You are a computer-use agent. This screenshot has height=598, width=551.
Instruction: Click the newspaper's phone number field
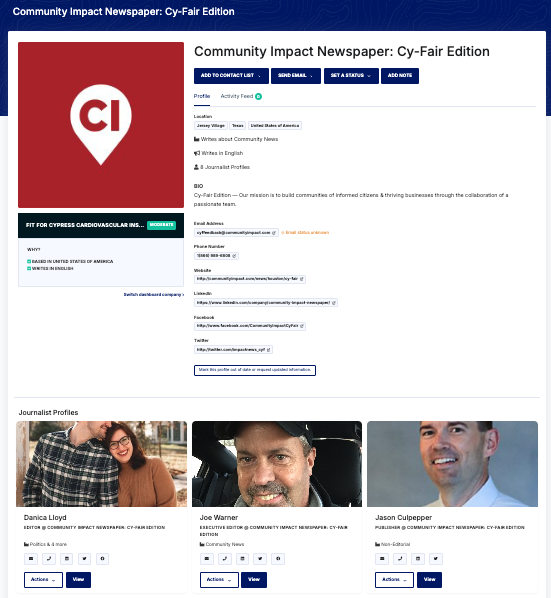tap(216, 256)
